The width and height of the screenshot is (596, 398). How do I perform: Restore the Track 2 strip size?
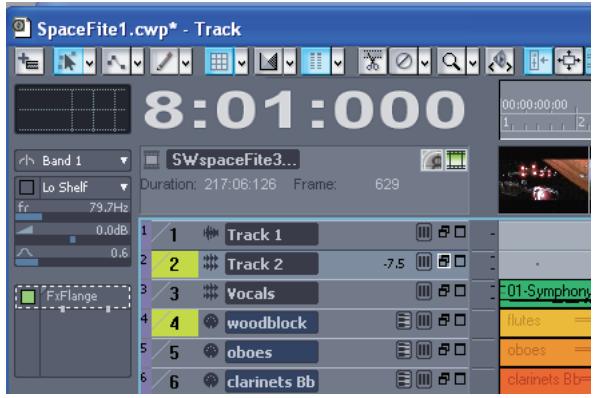[444, 261]
